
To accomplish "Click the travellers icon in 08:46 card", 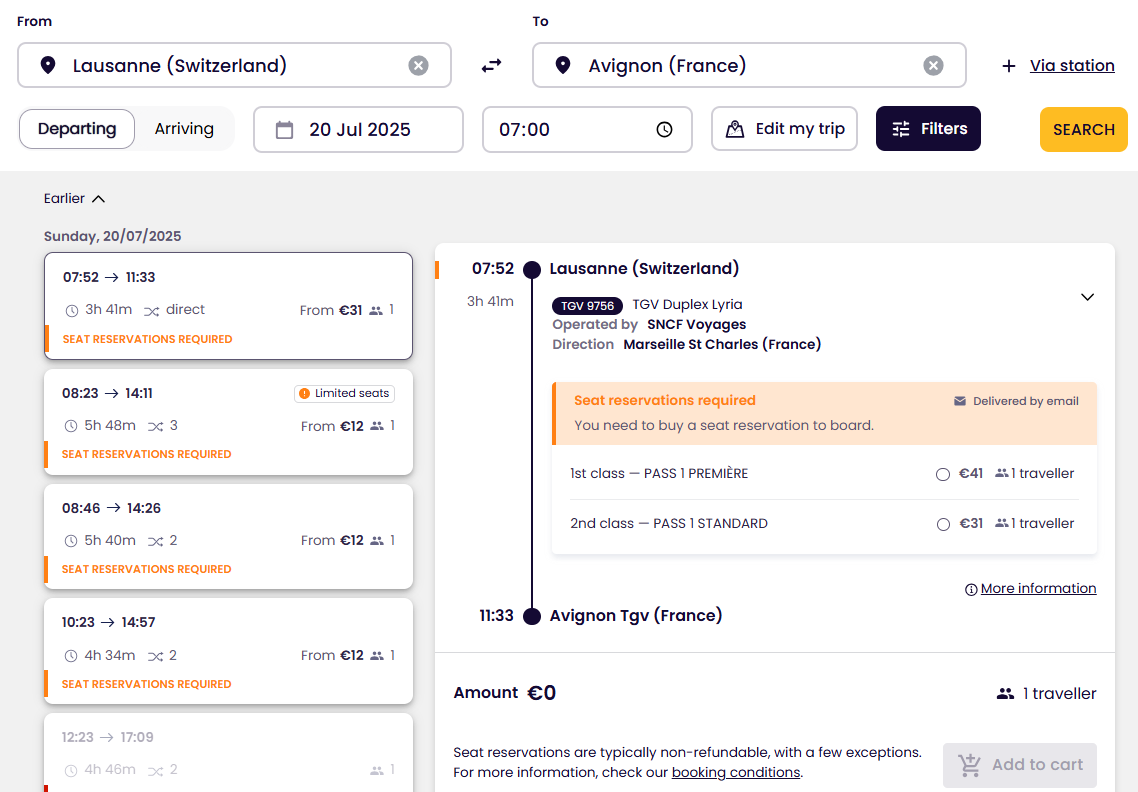I will coord(377,540).
